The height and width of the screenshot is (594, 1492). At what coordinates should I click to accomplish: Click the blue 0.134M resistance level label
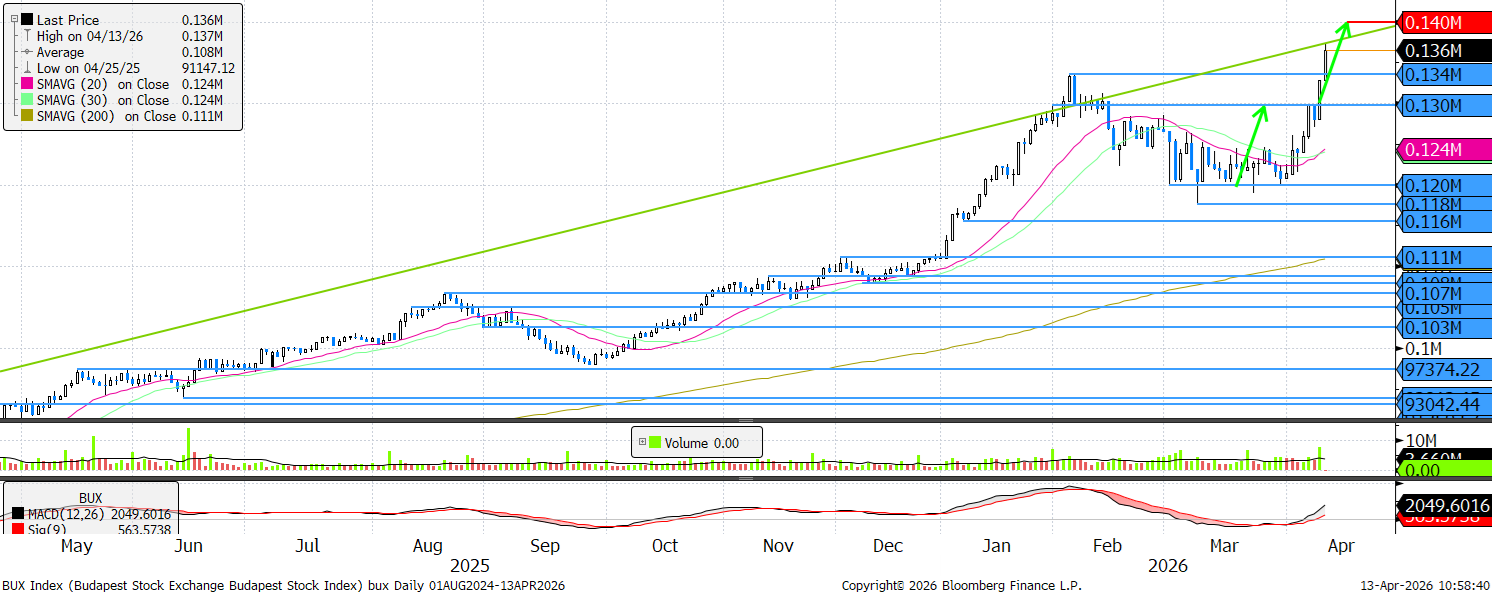pyautogui.click(x=1444, y=75)
